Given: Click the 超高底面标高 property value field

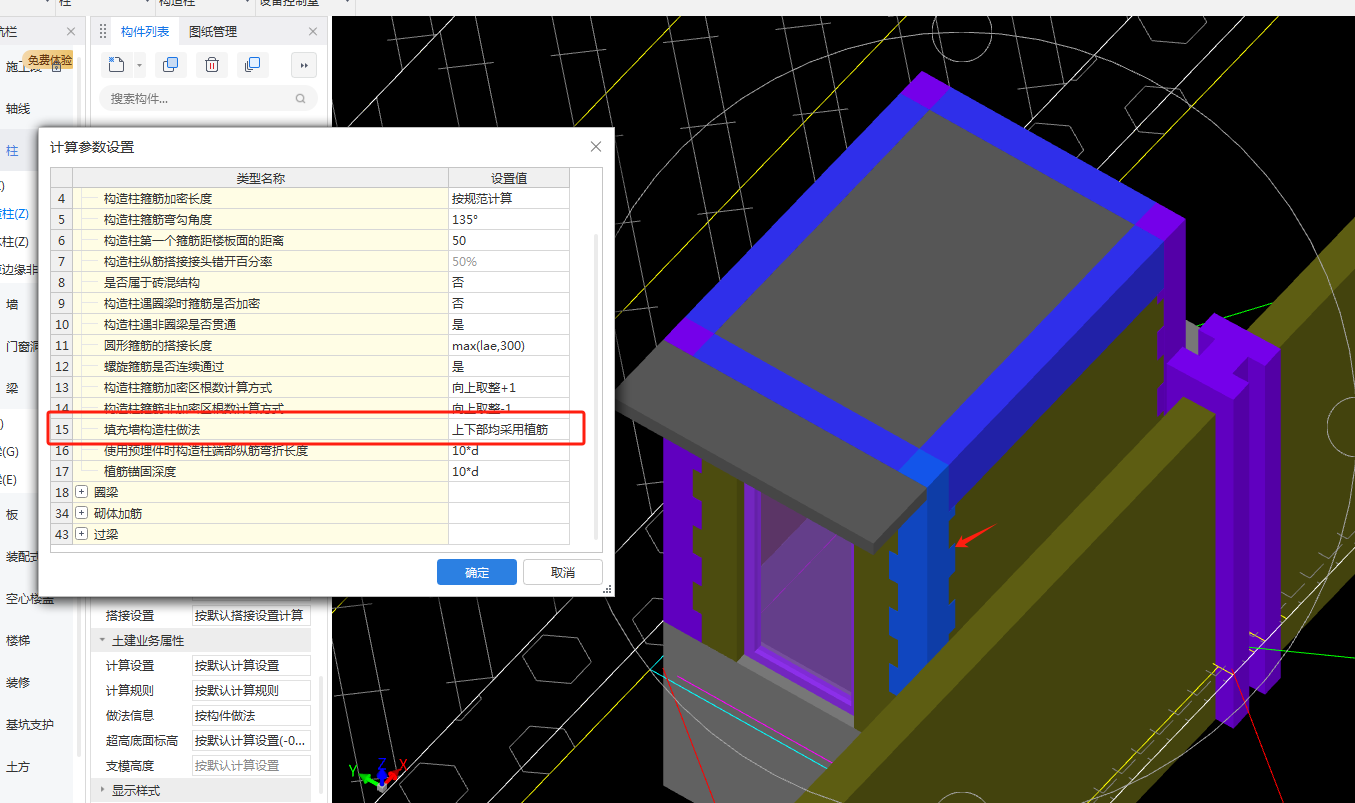Looking at the screenshot, I should tap(251, 740).
